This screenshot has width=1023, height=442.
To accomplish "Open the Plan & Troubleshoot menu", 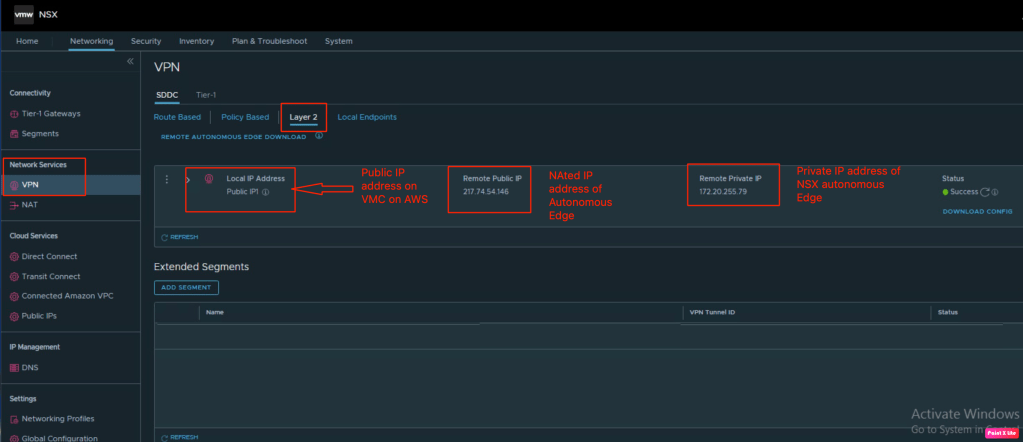I will click(x=269, y=41).
